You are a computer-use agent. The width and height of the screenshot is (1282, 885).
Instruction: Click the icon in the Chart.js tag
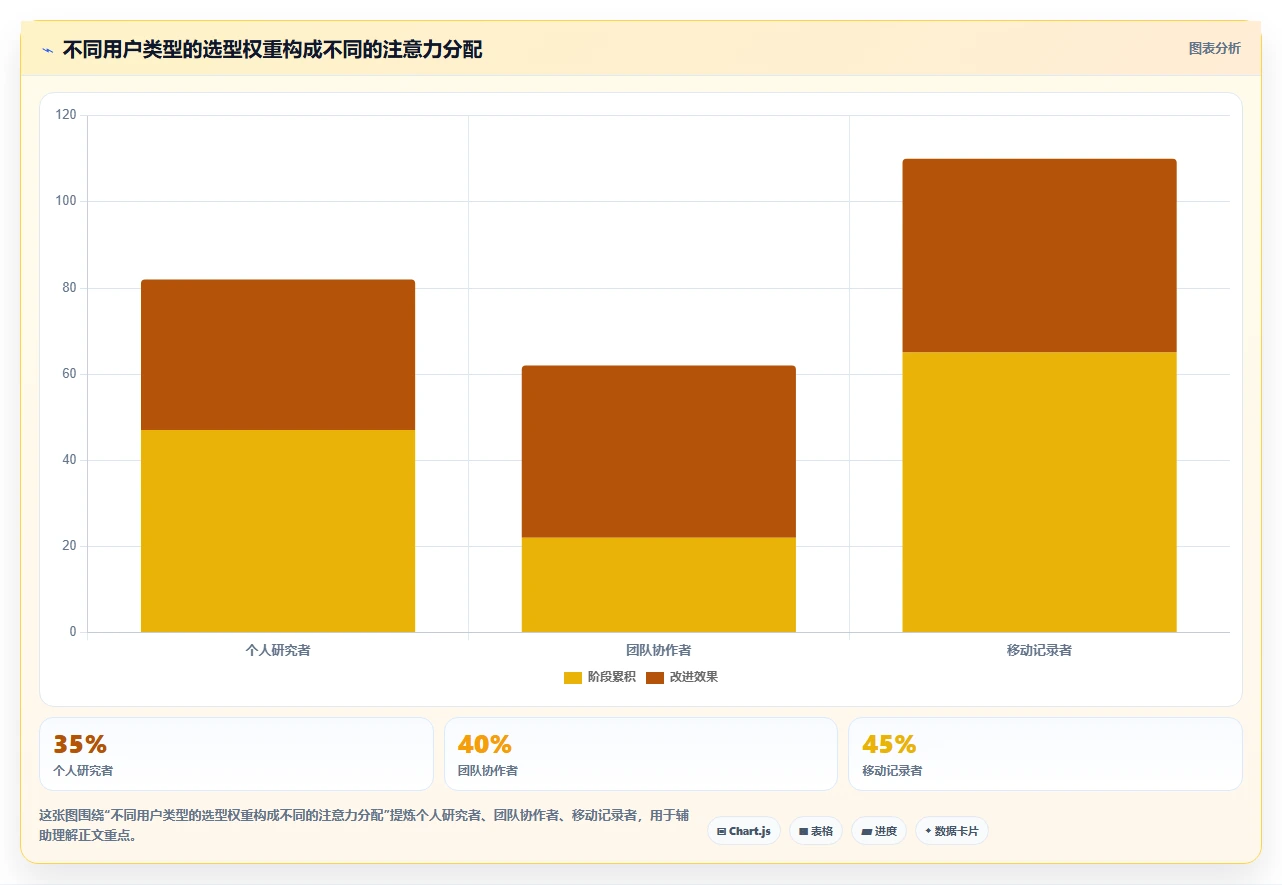721,832
